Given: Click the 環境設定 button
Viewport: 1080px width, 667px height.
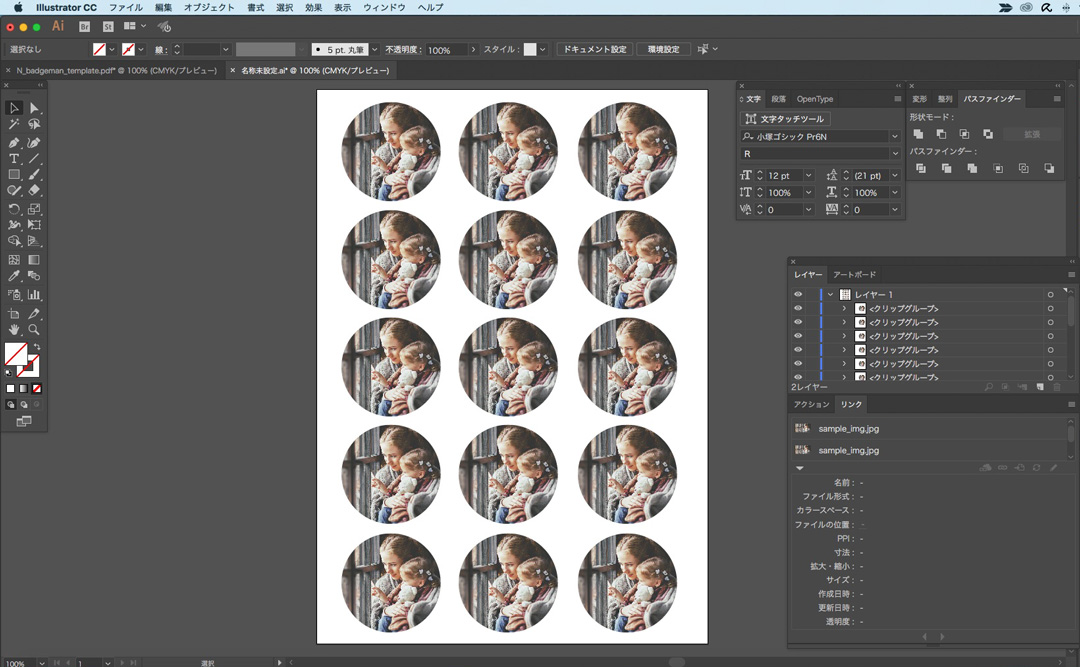Looking at the screenshot, I should (x=663, y=49).
